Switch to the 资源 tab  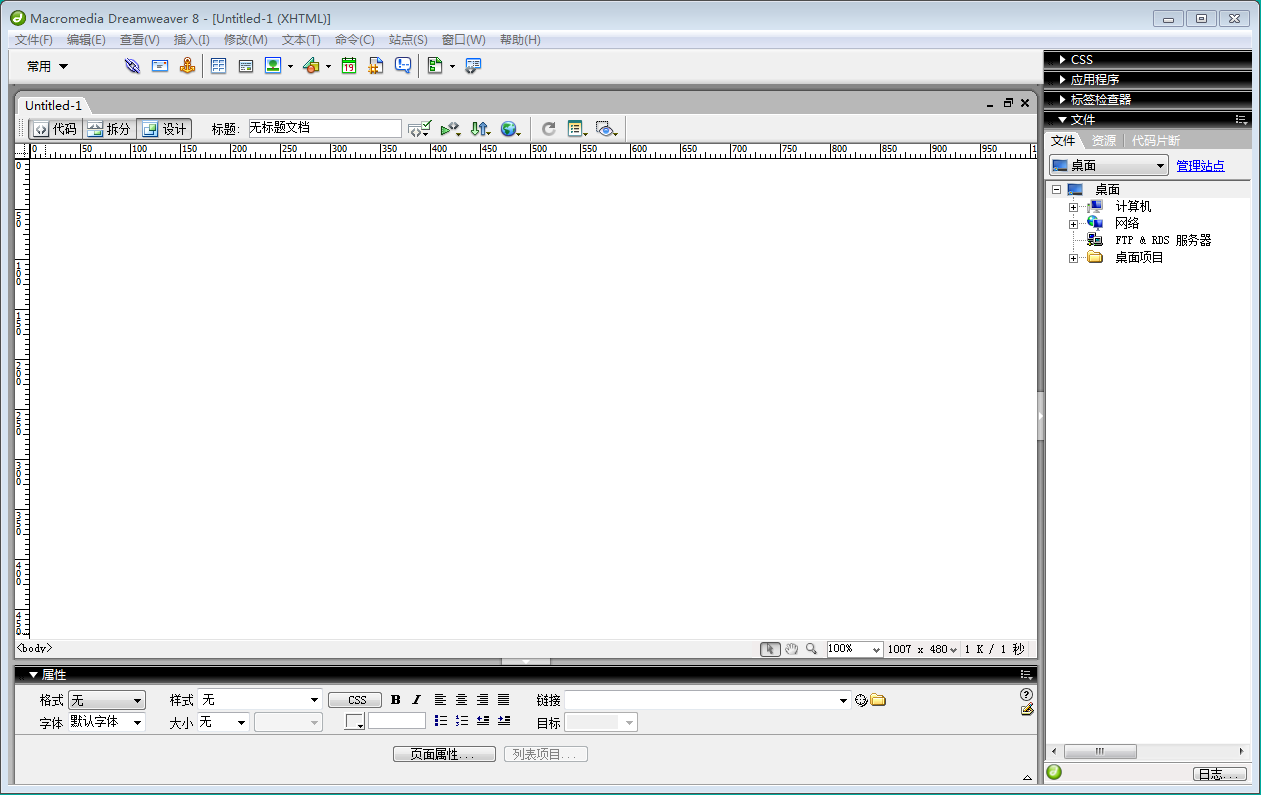(x=1103, y=141)
